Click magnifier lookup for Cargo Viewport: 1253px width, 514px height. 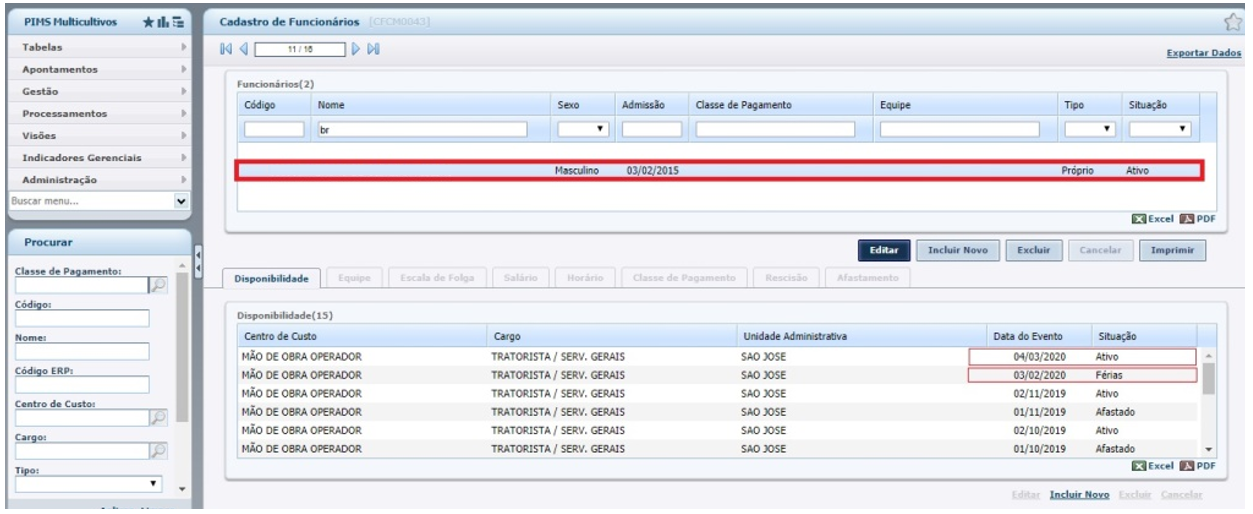160,452
